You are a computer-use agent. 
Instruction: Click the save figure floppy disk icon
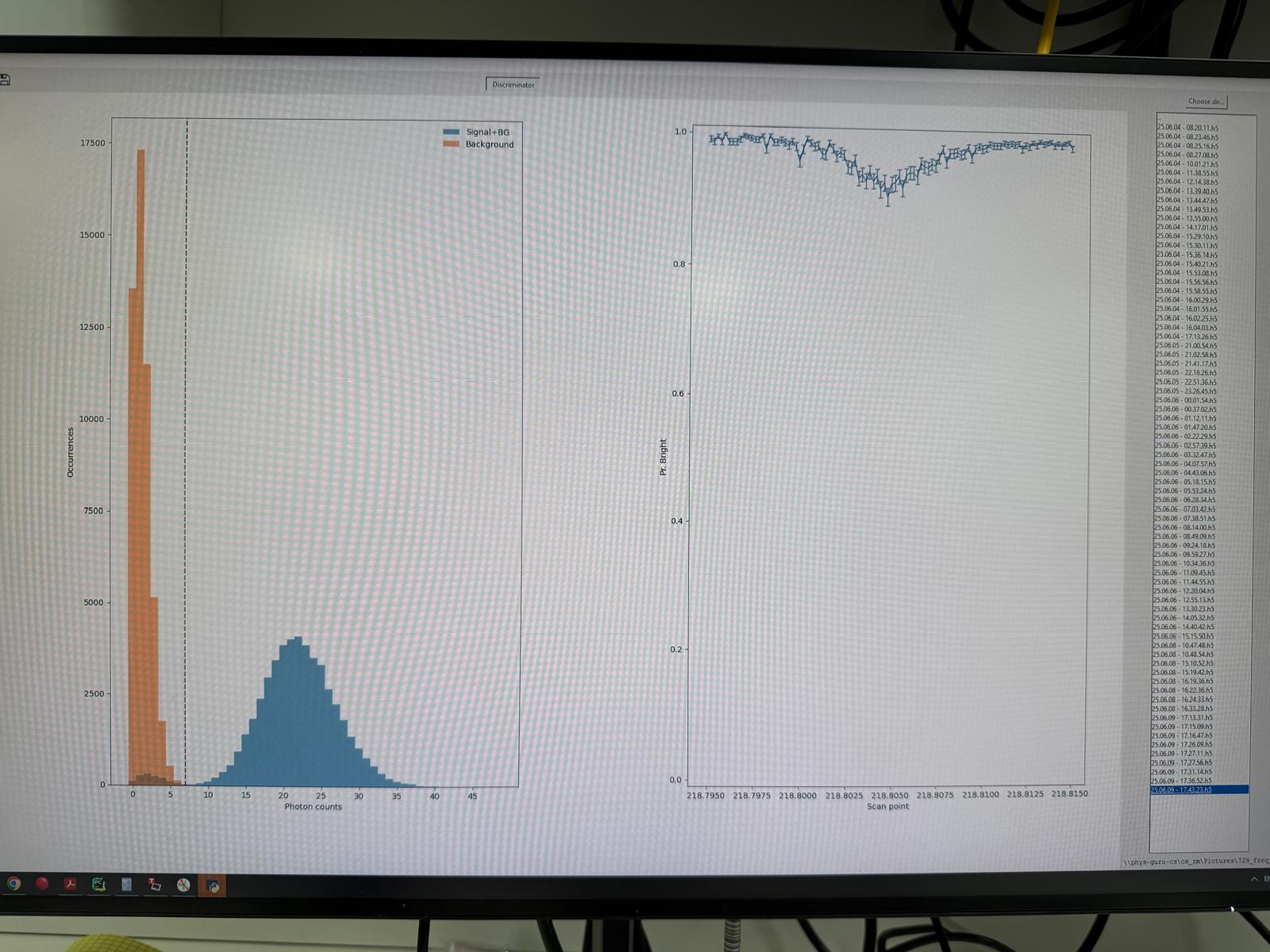click(x=5, y=79)
